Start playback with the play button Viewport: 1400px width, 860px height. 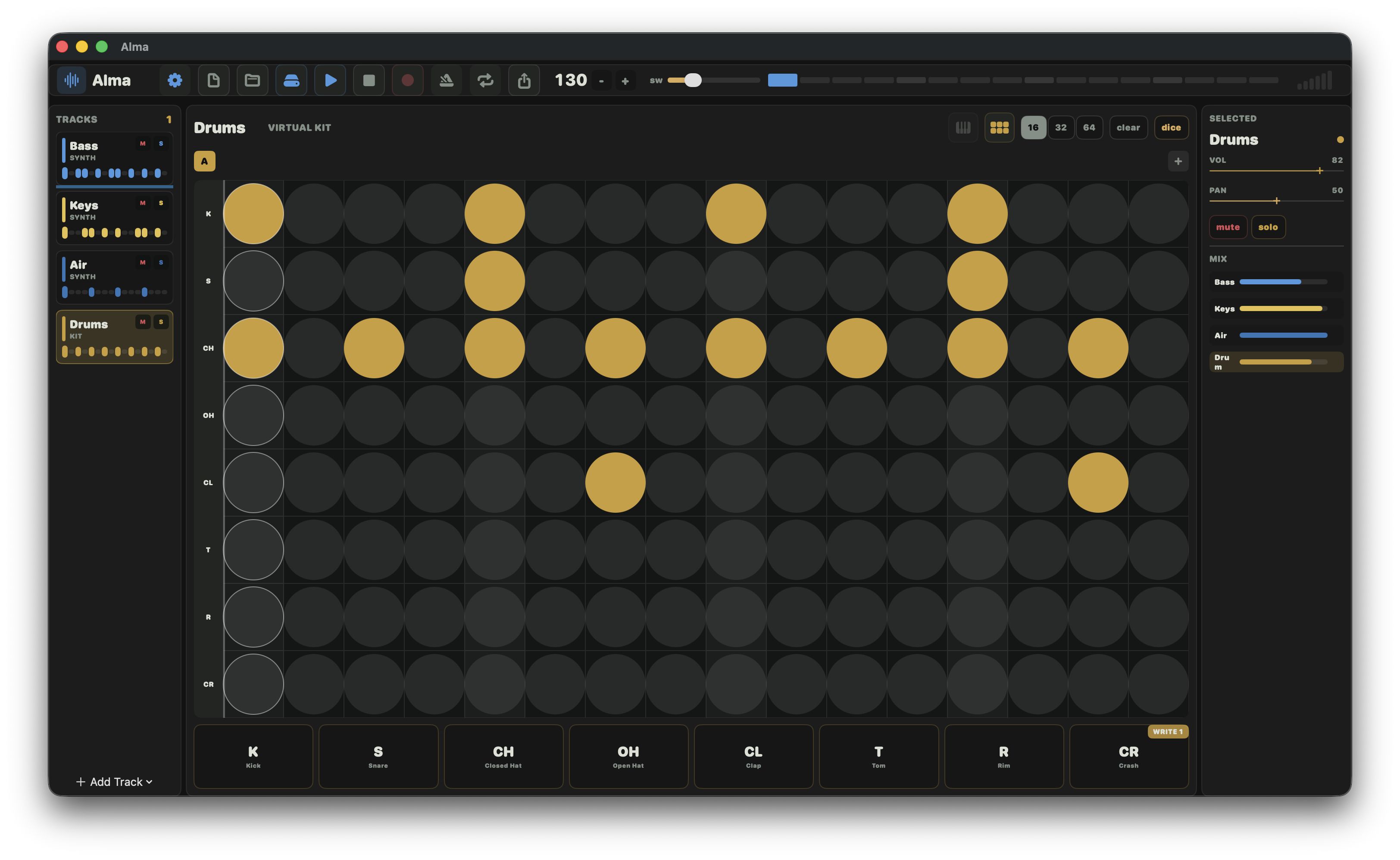point(330,80)
